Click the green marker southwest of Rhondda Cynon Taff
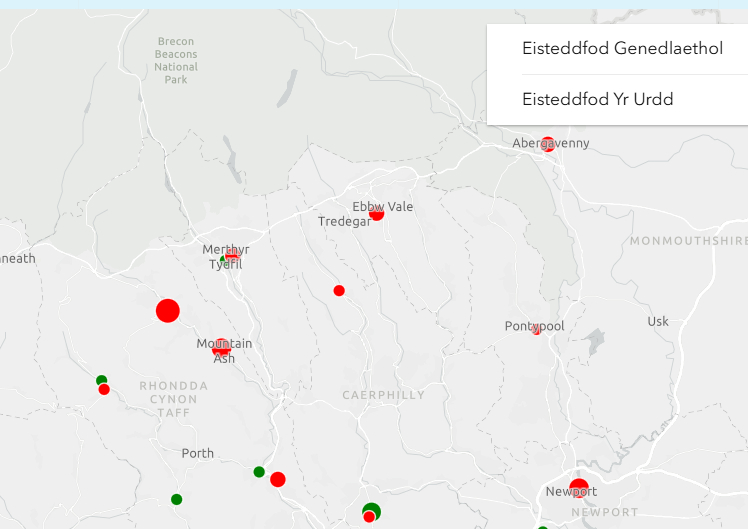Viewport: 748px width, 529px height. click(x=101, y=380)
